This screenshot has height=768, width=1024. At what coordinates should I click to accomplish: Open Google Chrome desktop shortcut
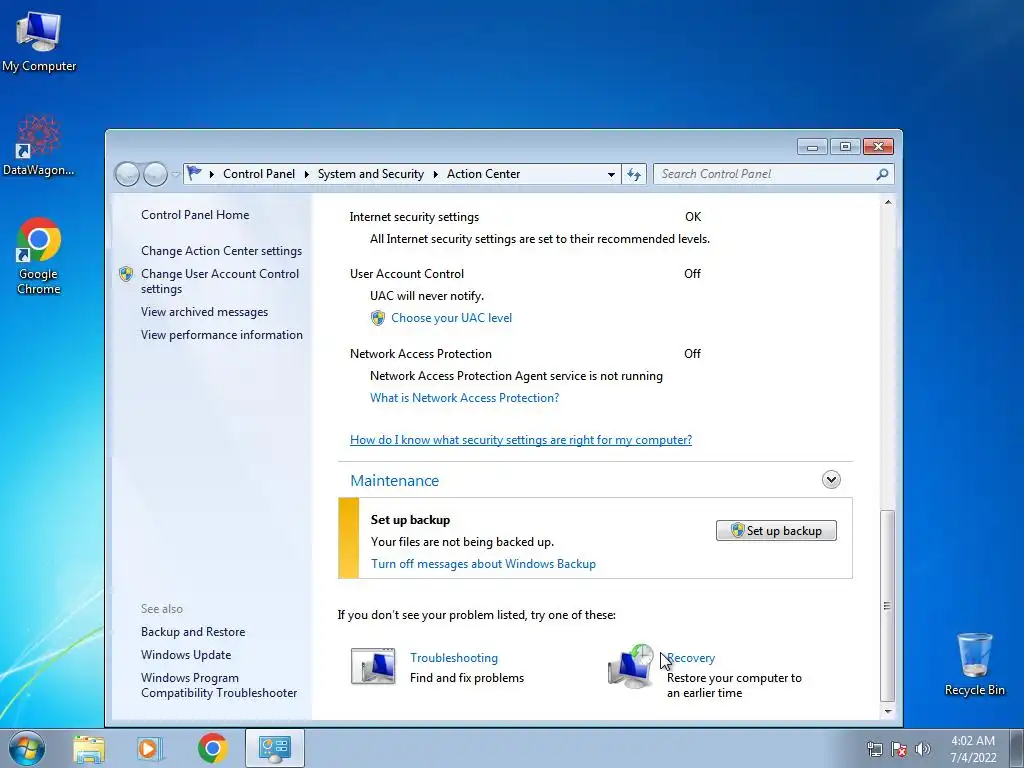pyautogui.click(x=39, y=256)
